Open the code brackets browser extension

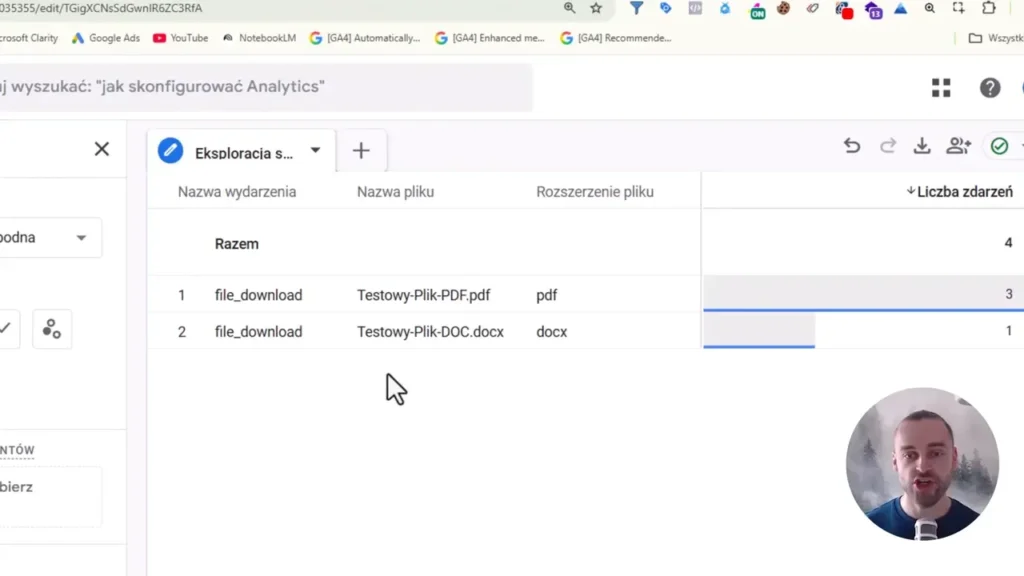coord(695,8)
